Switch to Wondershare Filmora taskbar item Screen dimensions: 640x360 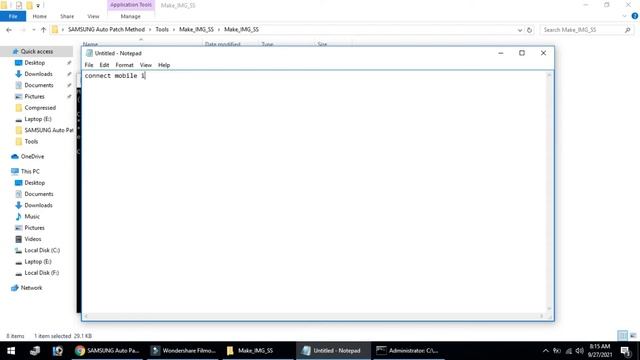183,351
